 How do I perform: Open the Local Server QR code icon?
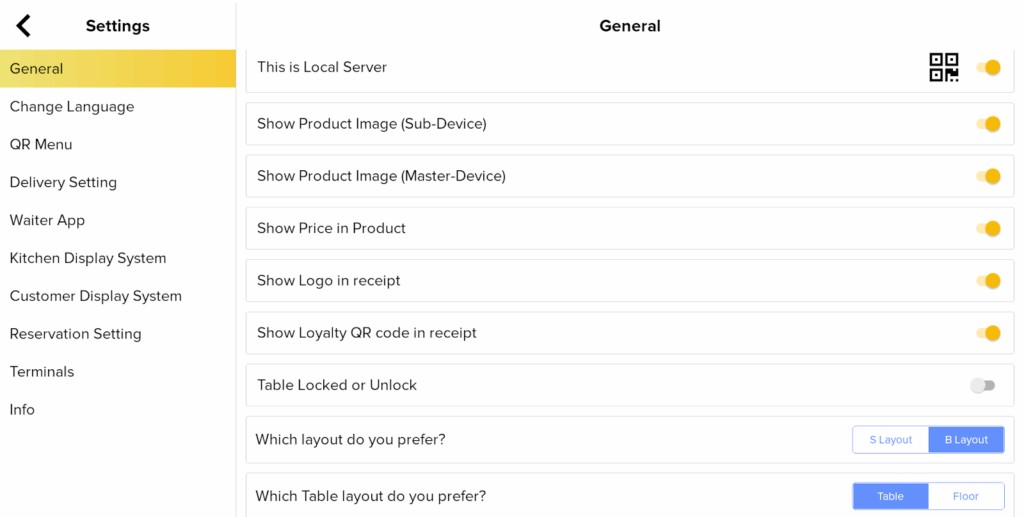tap(943, 68)
